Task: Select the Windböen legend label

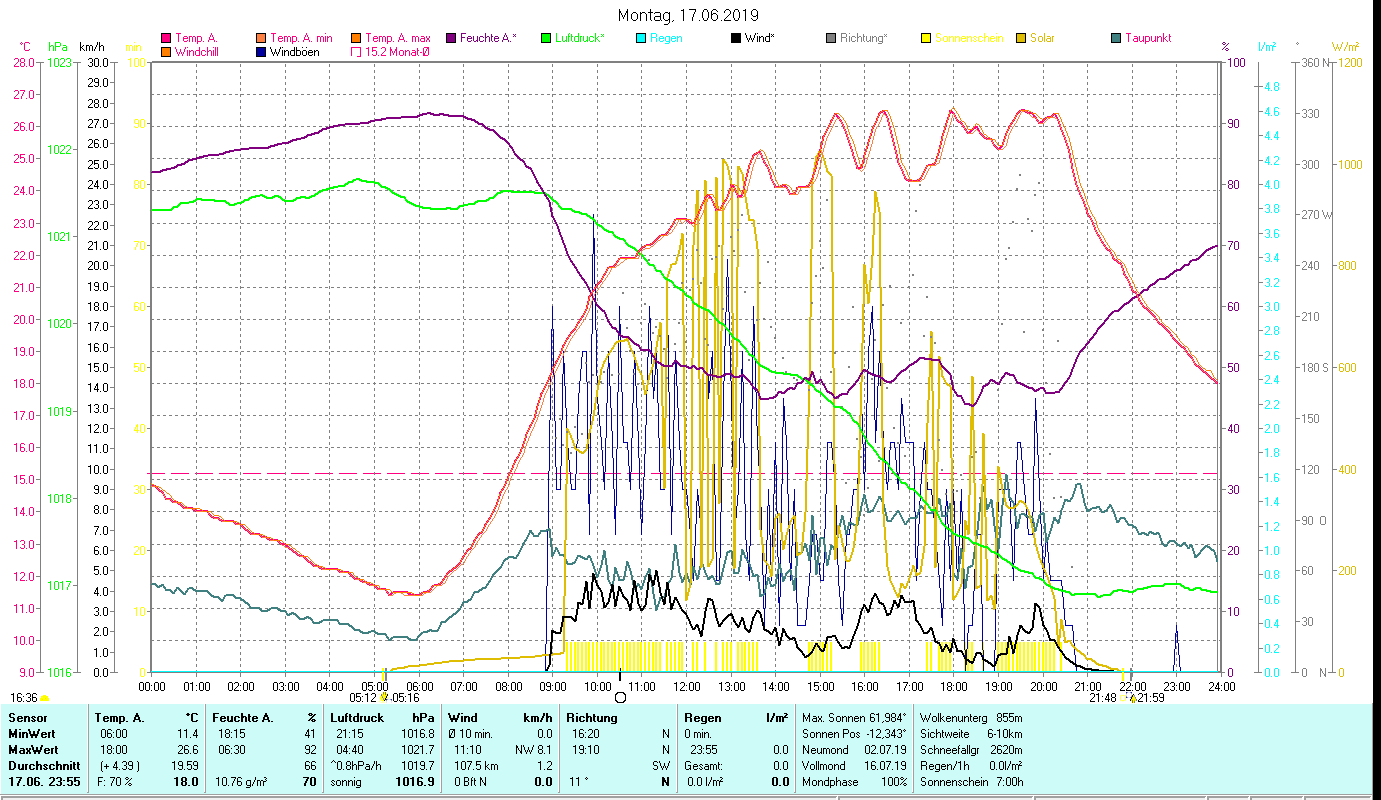Action: (295, 52)
